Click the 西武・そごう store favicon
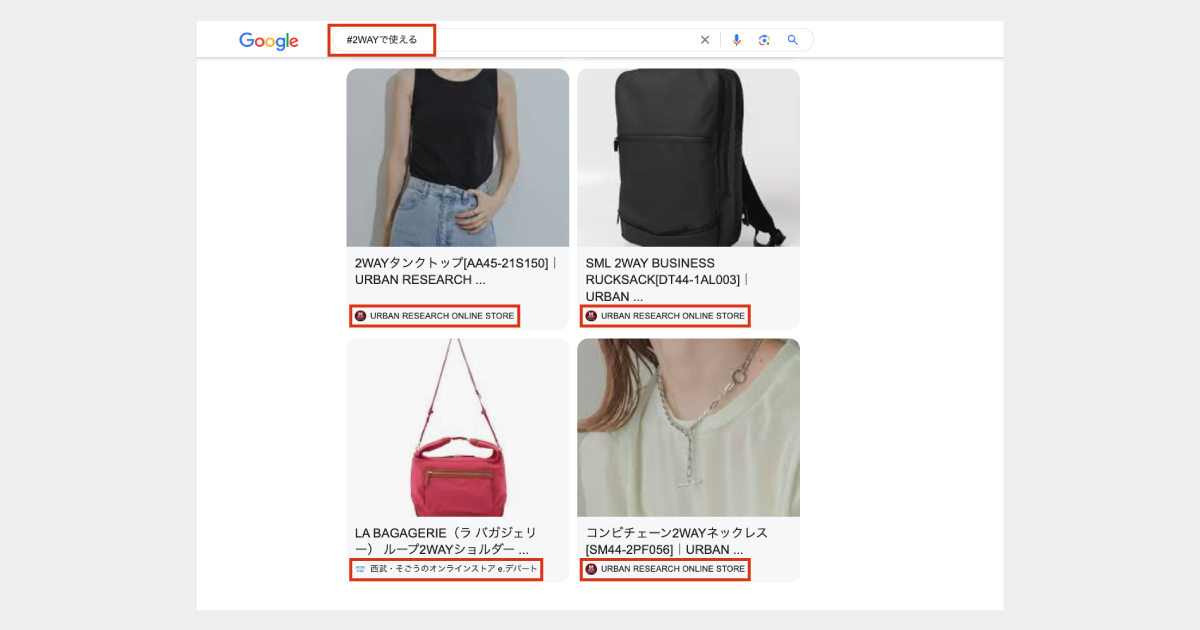Image resolution: width=1200 pixels, height=630 pixels. coord(361,569)
